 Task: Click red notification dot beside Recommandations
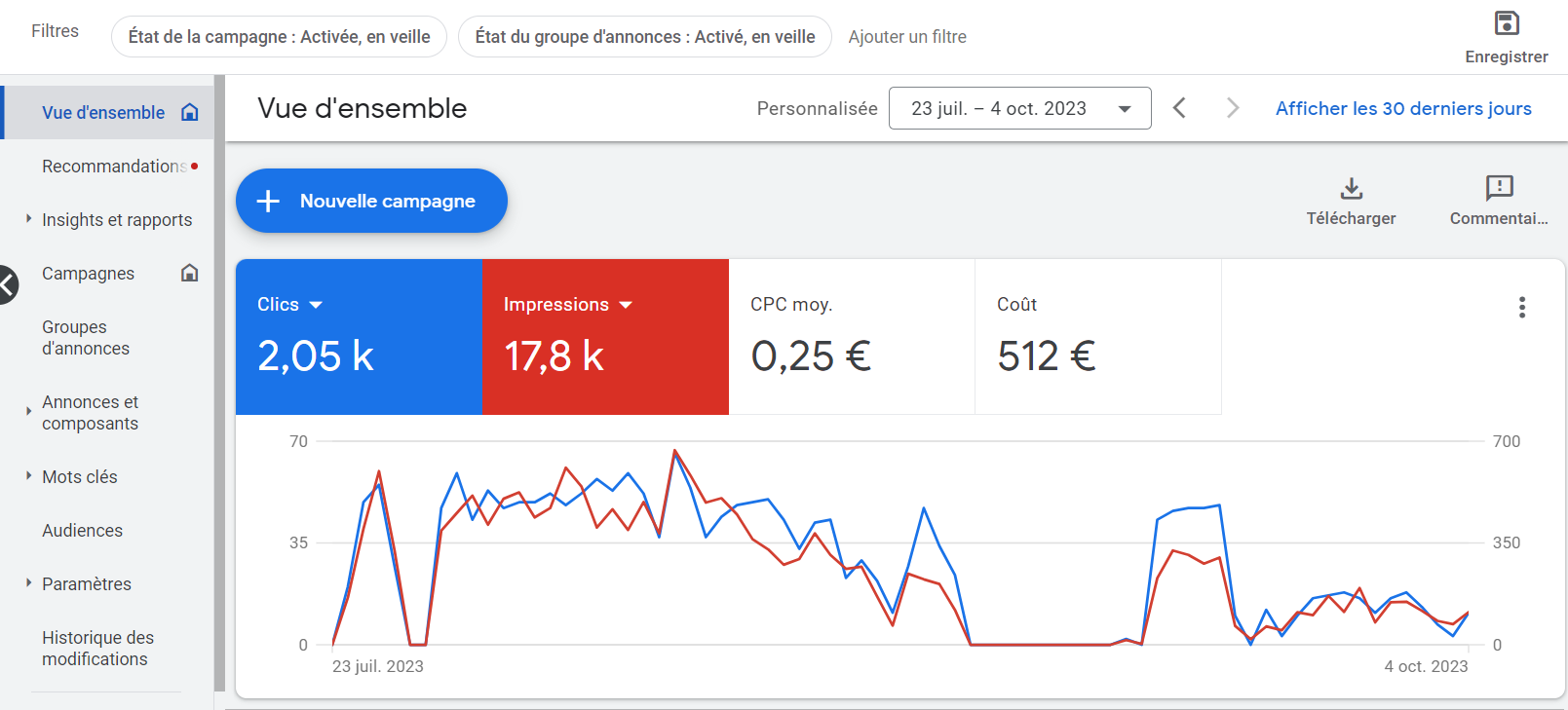(195, 167)
